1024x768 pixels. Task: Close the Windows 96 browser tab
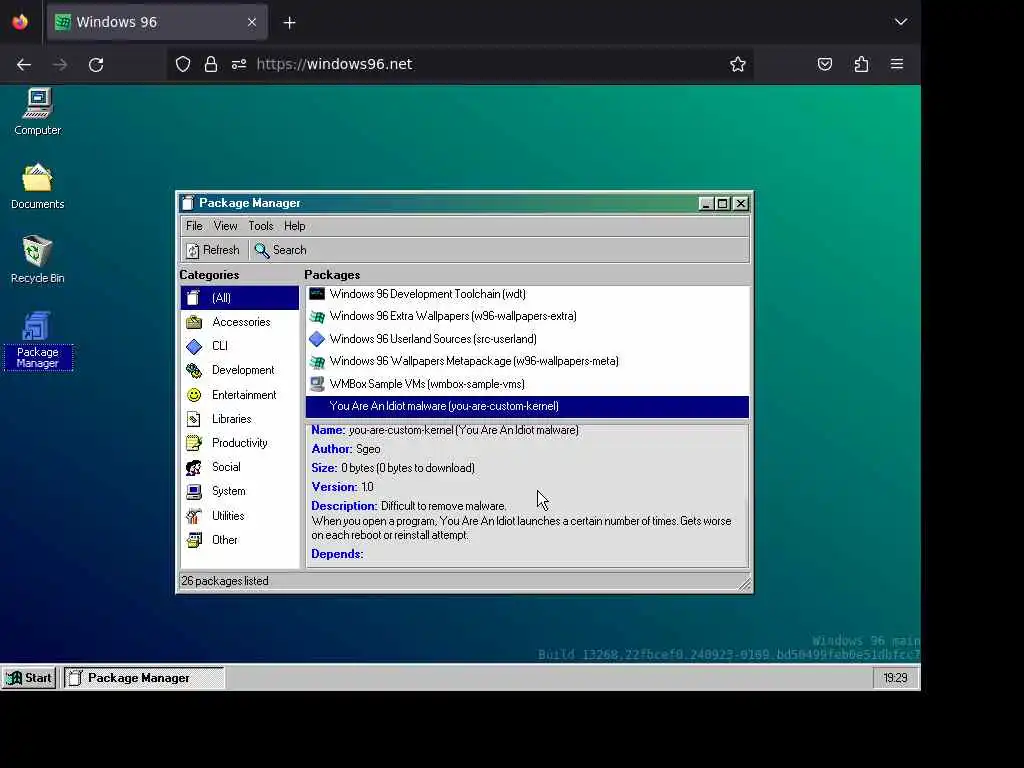tap(252, 22)
